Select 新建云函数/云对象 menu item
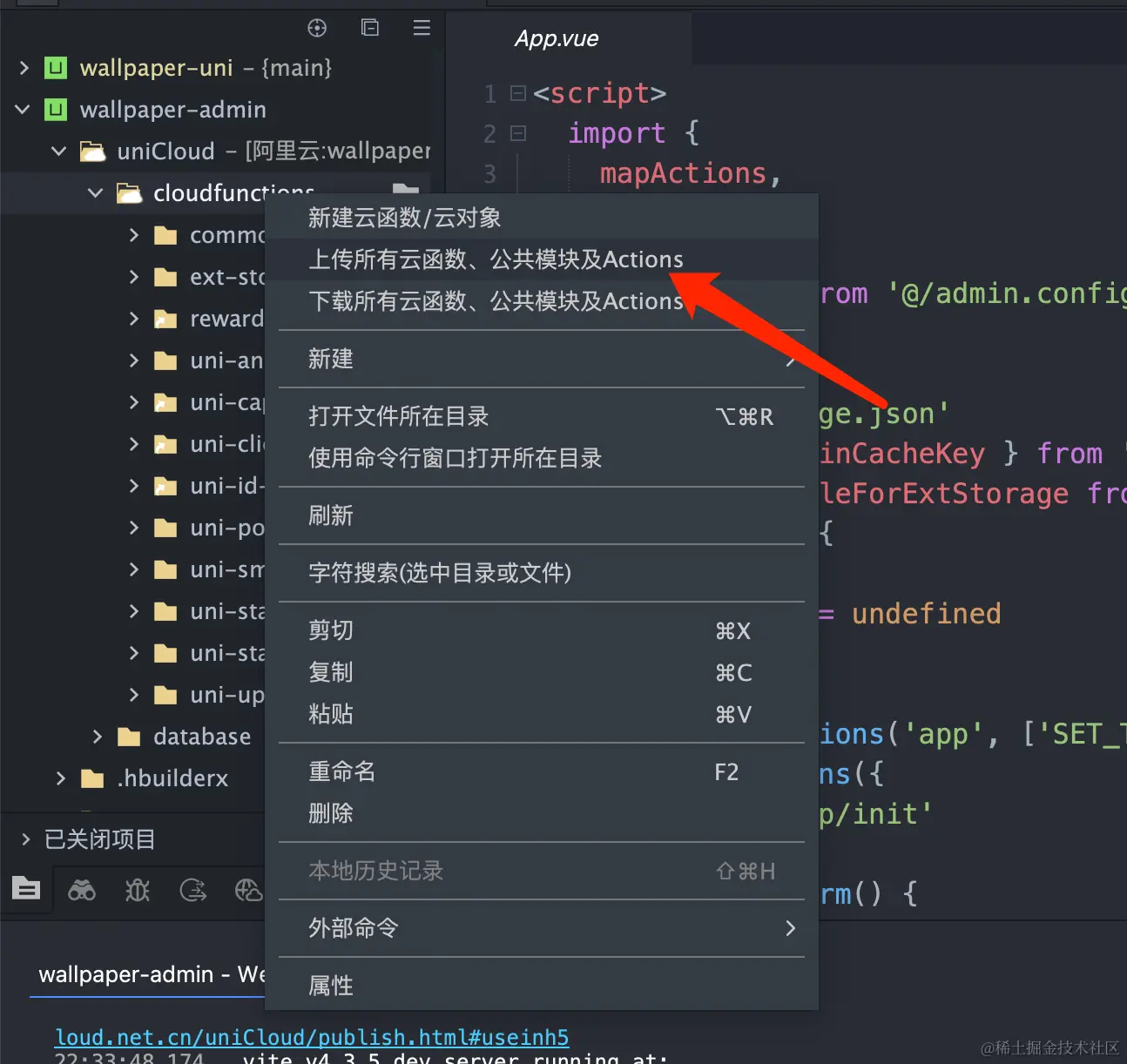 [x=541, y=218]
